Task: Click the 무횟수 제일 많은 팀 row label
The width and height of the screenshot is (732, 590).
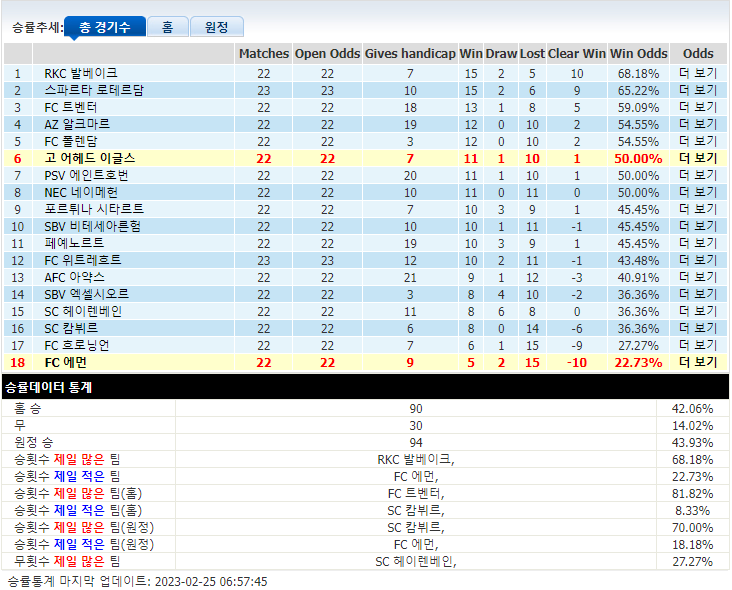Action: click(x=67, y=561)
